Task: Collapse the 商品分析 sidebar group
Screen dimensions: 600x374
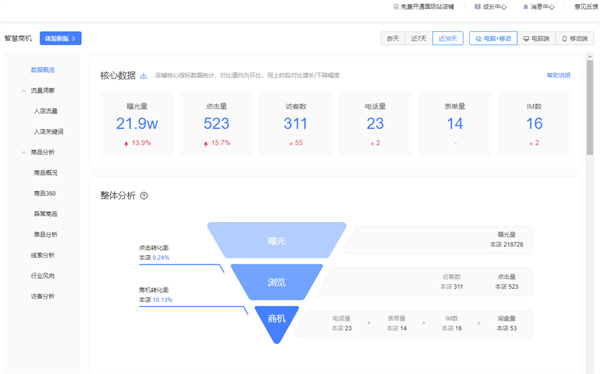Action: [x=23, y=152]
